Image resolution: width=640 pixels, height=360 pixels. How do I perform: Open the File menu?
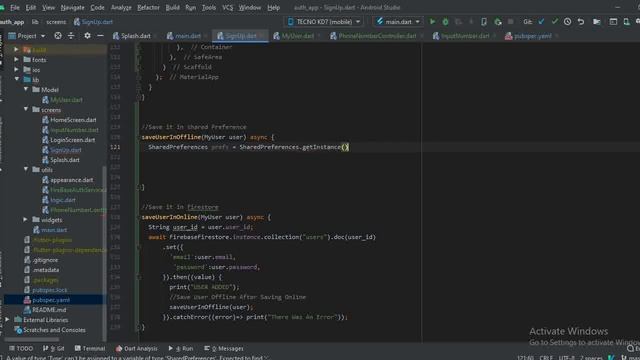coord(15,7)
